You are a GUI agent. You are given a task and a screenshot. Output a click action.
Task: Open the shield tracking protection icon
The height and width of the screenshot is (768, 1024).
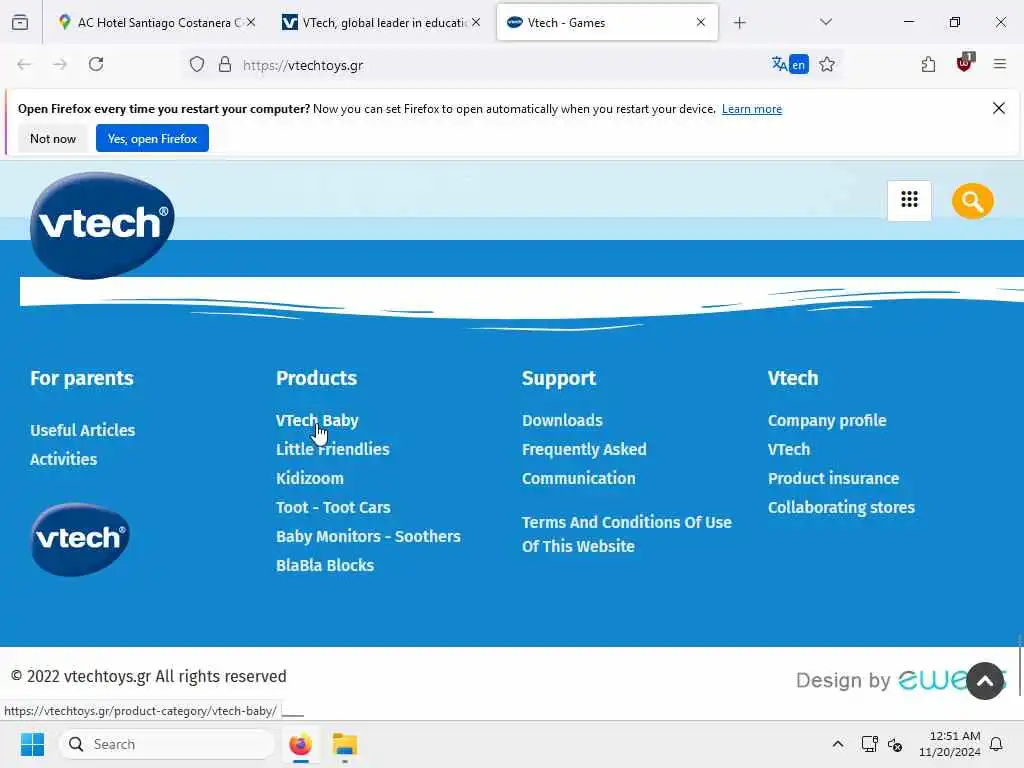pyautogui.click(x=197, y=65)
